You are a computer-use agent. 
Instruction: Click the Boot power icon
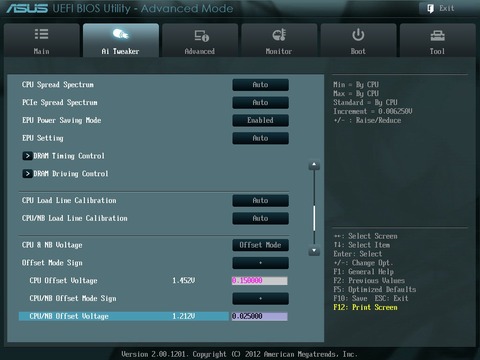coord(358,35)
